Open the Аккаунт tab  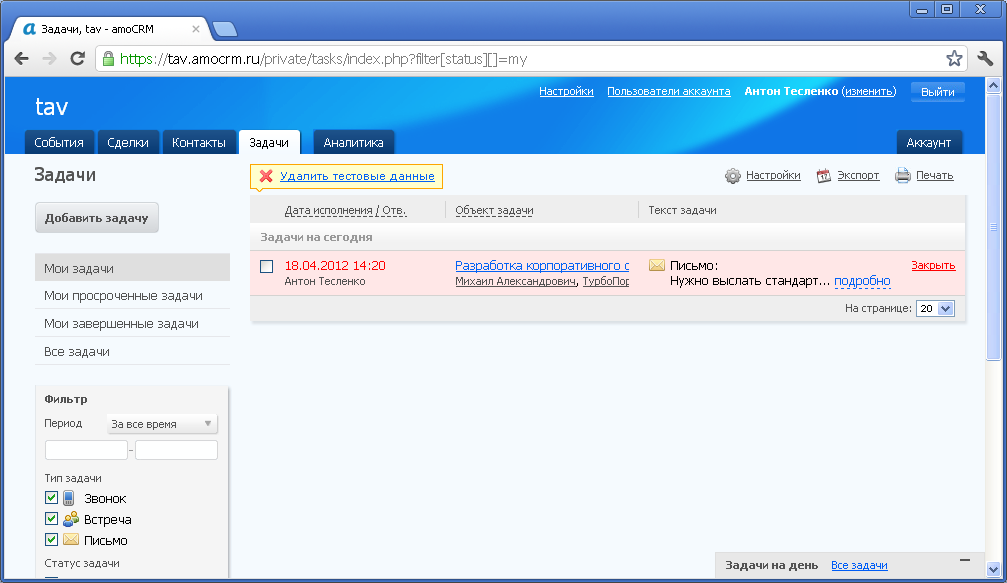click(x=929, y=143)
